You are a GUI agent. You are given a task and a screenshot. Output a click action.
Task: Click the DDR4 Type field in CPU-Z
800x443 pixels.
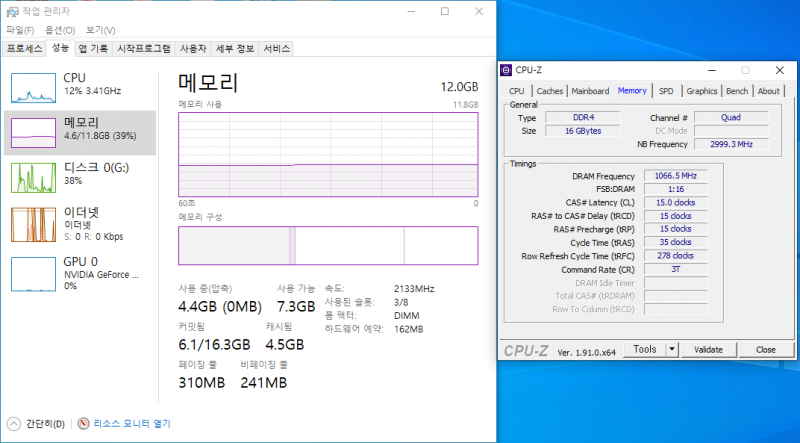[x=583, y=117]
